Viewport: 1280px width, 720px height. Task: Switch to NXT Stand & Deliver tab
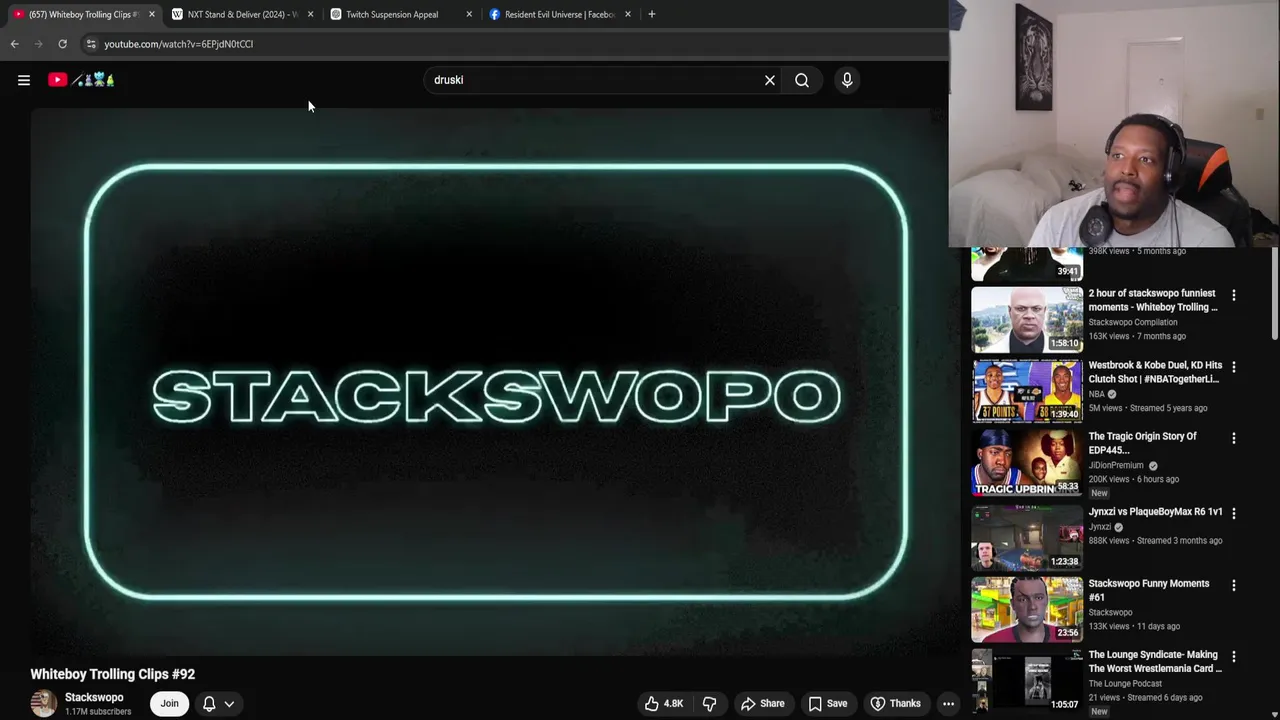coord(240,14)
